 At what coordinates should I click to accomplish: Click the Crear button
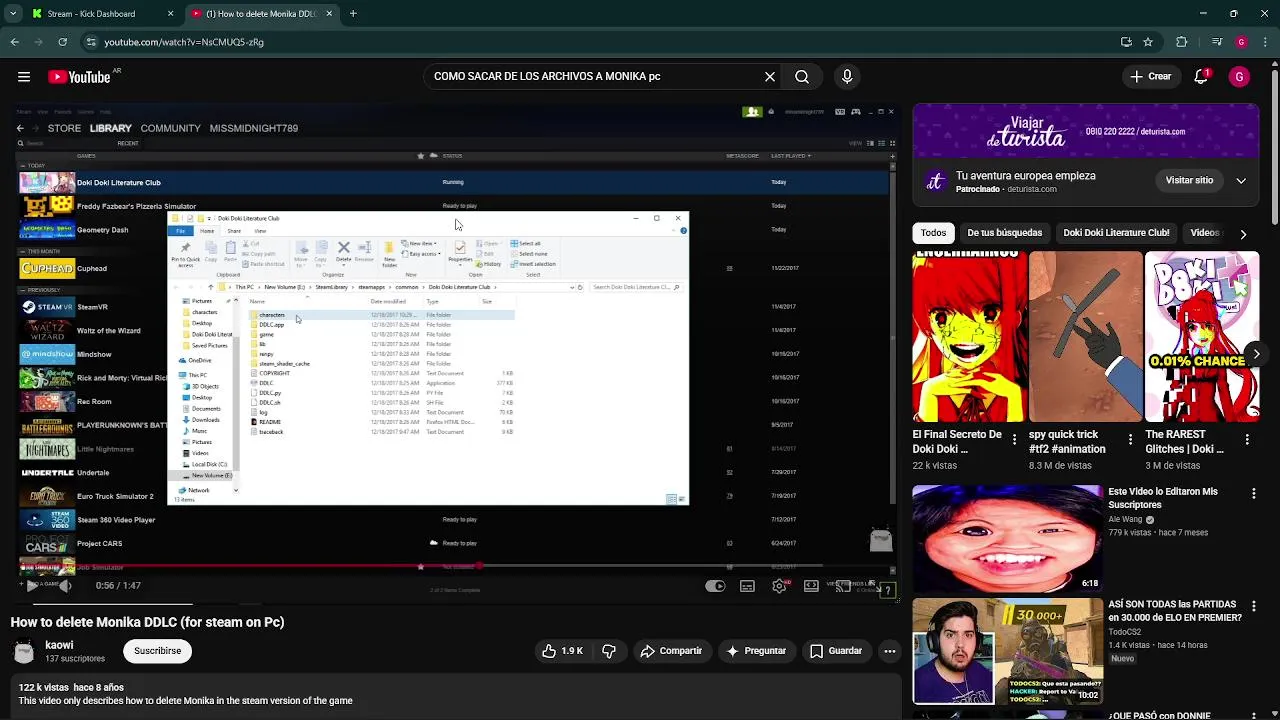1150,77
